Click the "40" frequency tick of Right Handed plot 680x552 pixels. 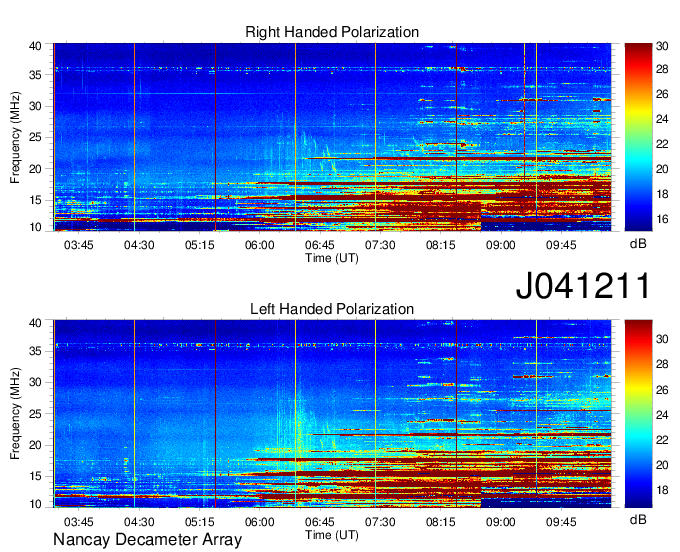(x=35, y=46)
